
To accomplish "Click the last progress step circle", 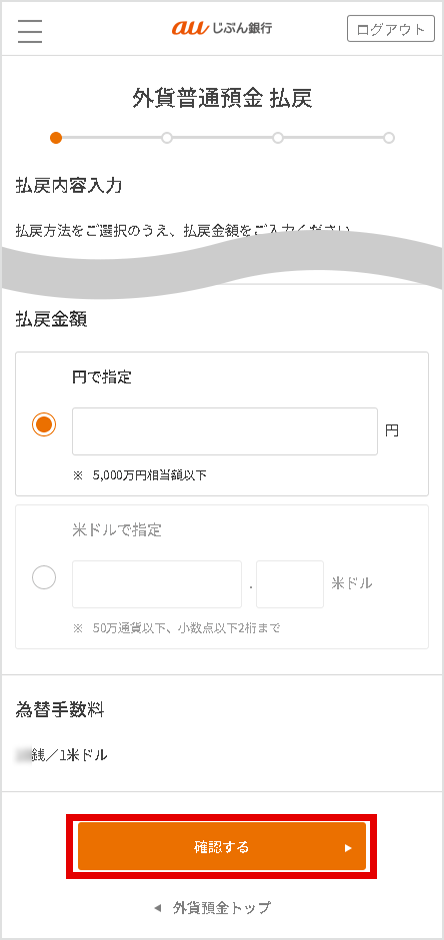I will coord(389,138).
